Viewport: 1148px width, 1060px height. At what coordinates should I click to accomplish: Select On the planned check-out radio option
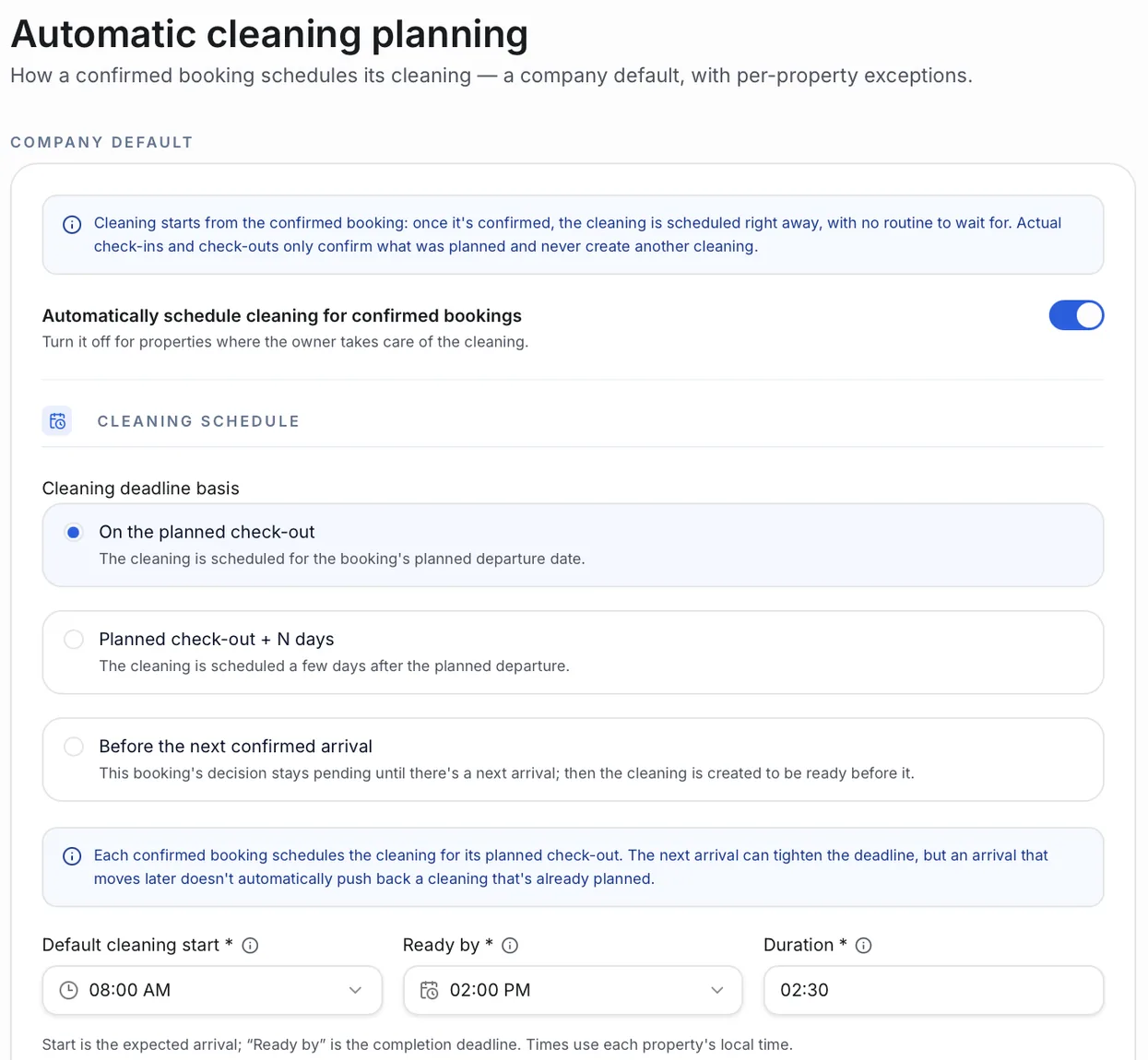coord(573,545)
